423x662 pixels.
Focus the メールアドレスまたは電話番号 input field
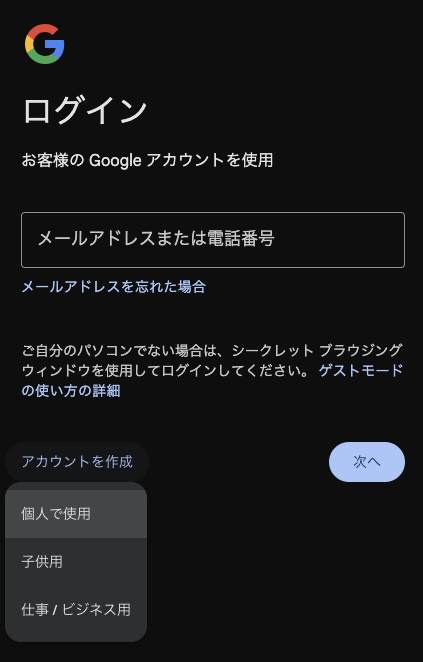click(213, 240)
